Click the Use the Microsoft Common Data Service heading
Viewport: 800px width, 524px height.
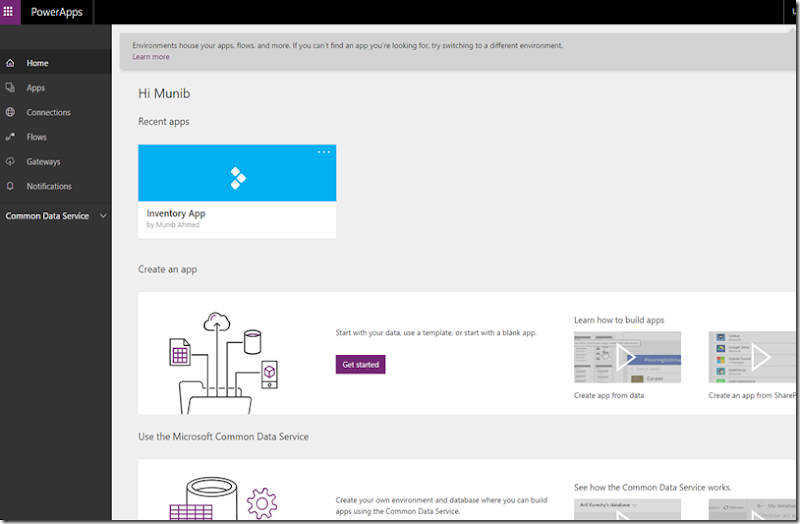click(x=223, y=437)
